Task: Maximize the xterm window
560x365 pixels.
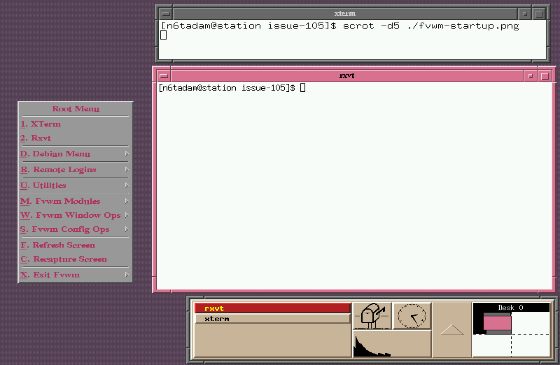Action: [x=539, y=14]
